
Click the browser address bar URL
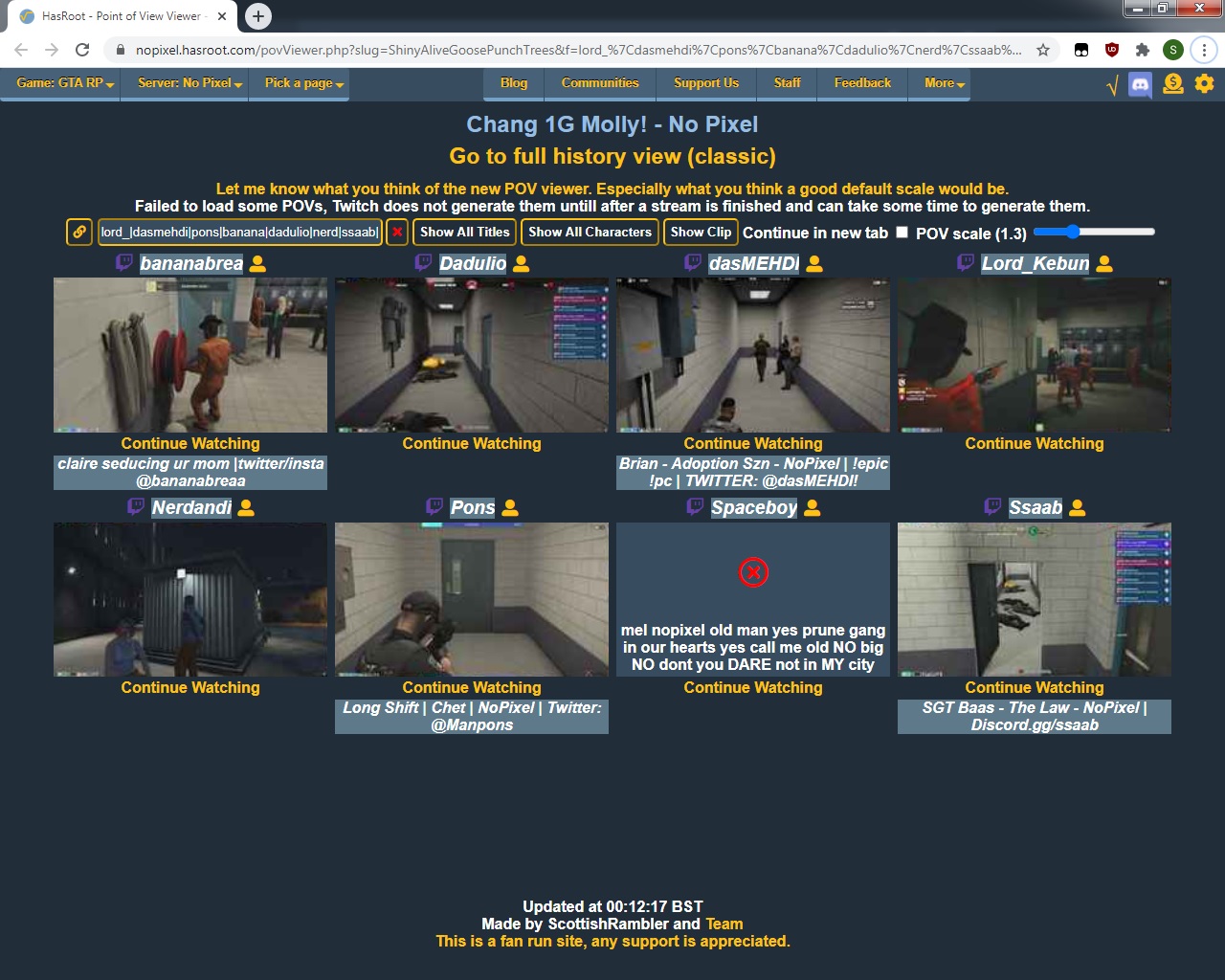coord(578,50)
